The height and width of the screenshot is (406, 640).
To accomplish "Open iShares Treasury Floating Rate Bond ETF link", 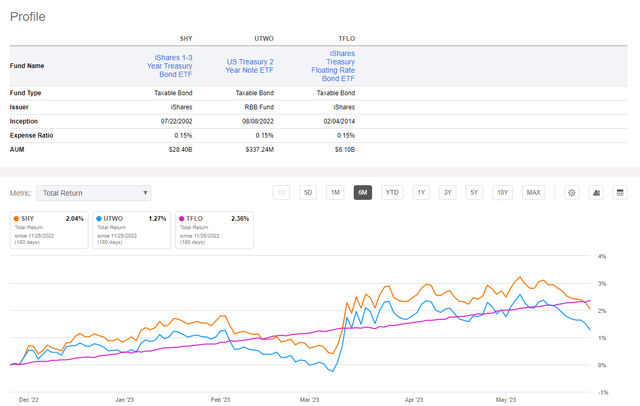I will 333,66.
